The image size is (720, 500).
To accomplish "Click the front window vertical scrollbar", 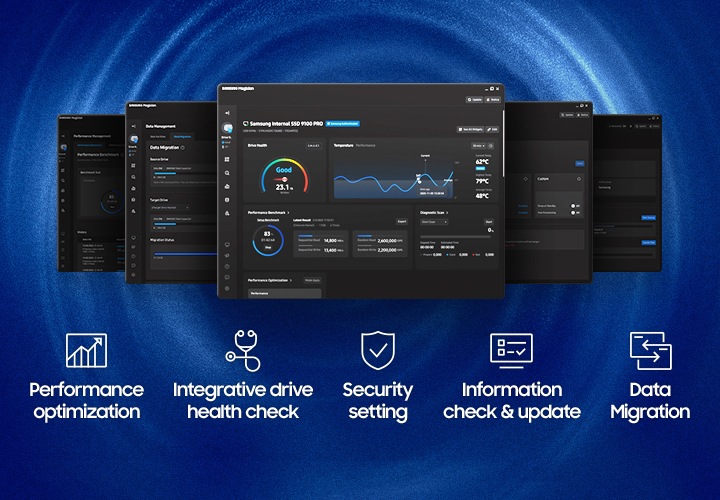I will click(x=503, y=142).
